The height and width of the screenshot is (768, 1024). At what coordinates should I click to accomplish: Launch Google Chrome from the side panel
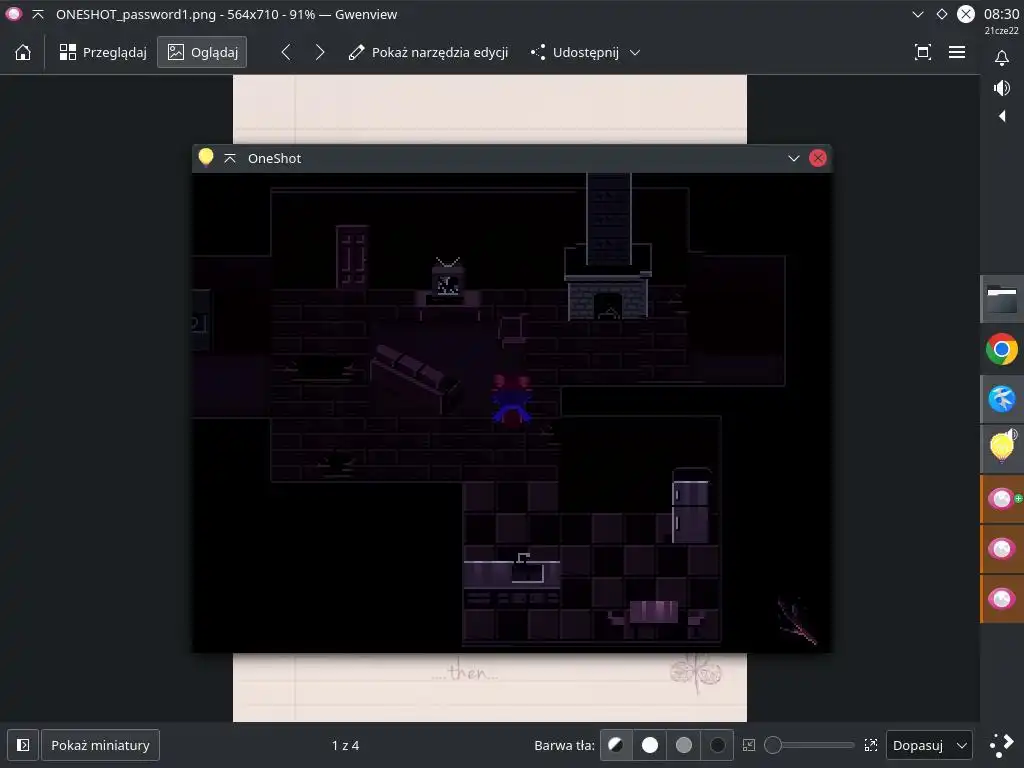coord(1002,349)
